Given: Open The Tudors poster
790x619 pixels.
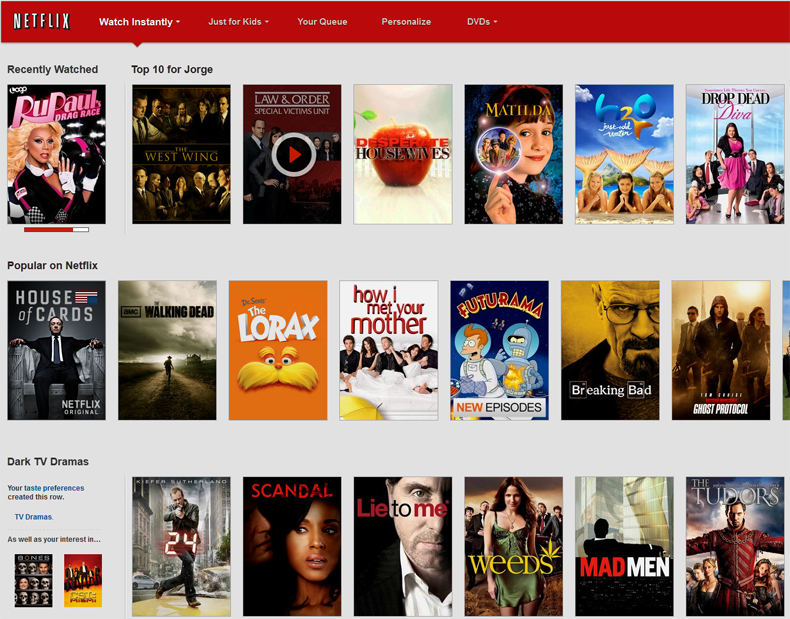Looking at the screenshot, I should 735,546.
